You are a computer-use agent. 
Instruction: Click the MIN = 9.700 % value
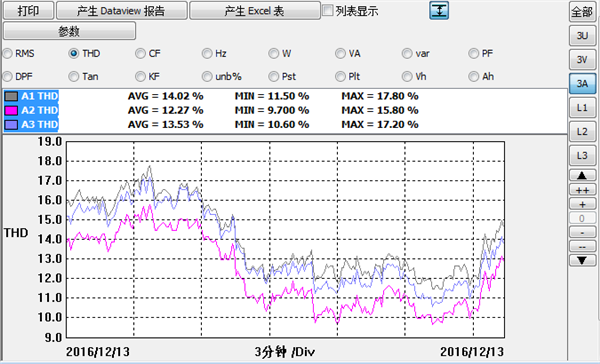click(x=272, y=111)
